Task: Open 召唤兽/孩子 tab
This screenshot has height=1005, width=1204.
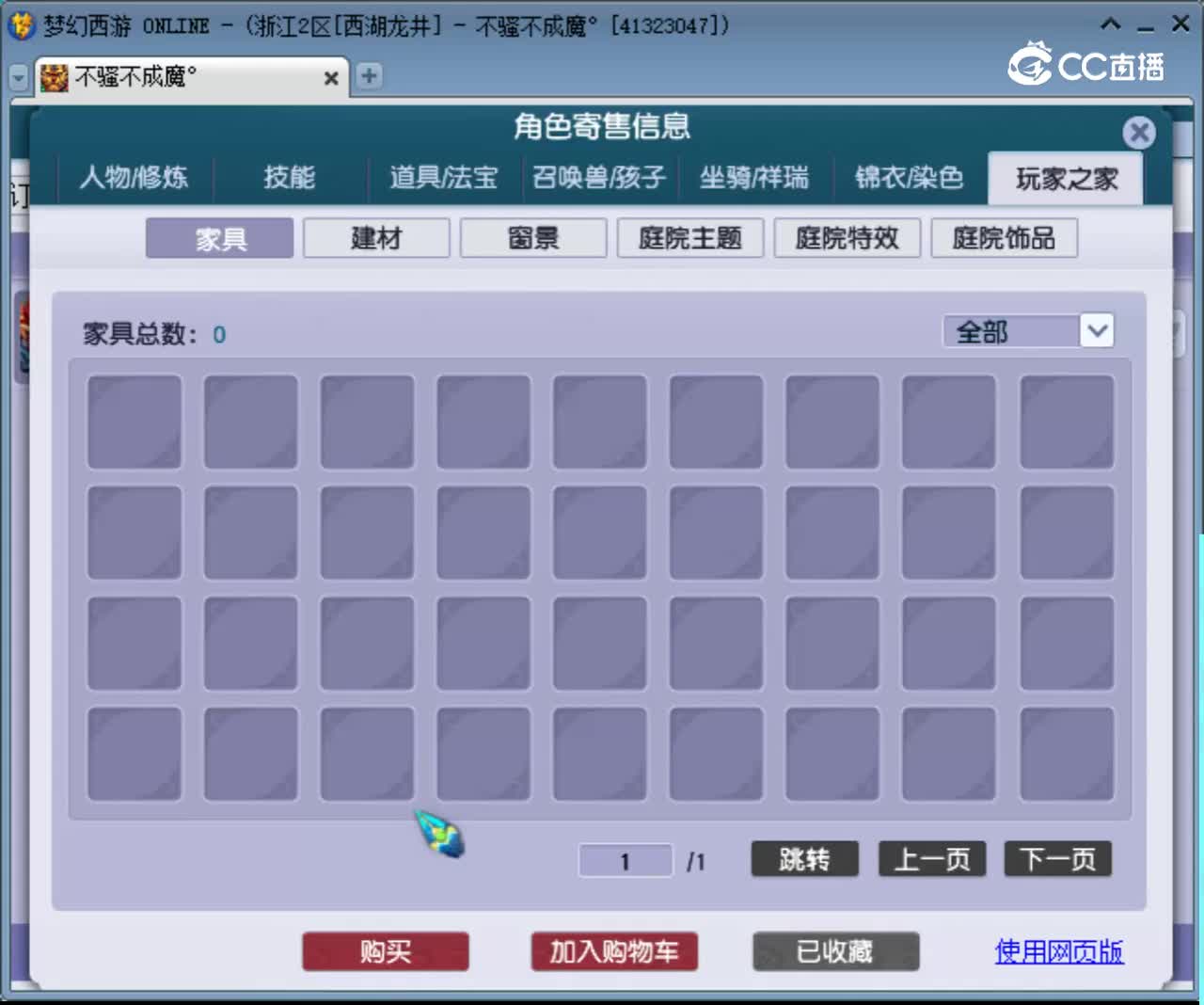Action: (x=599, y=177)
